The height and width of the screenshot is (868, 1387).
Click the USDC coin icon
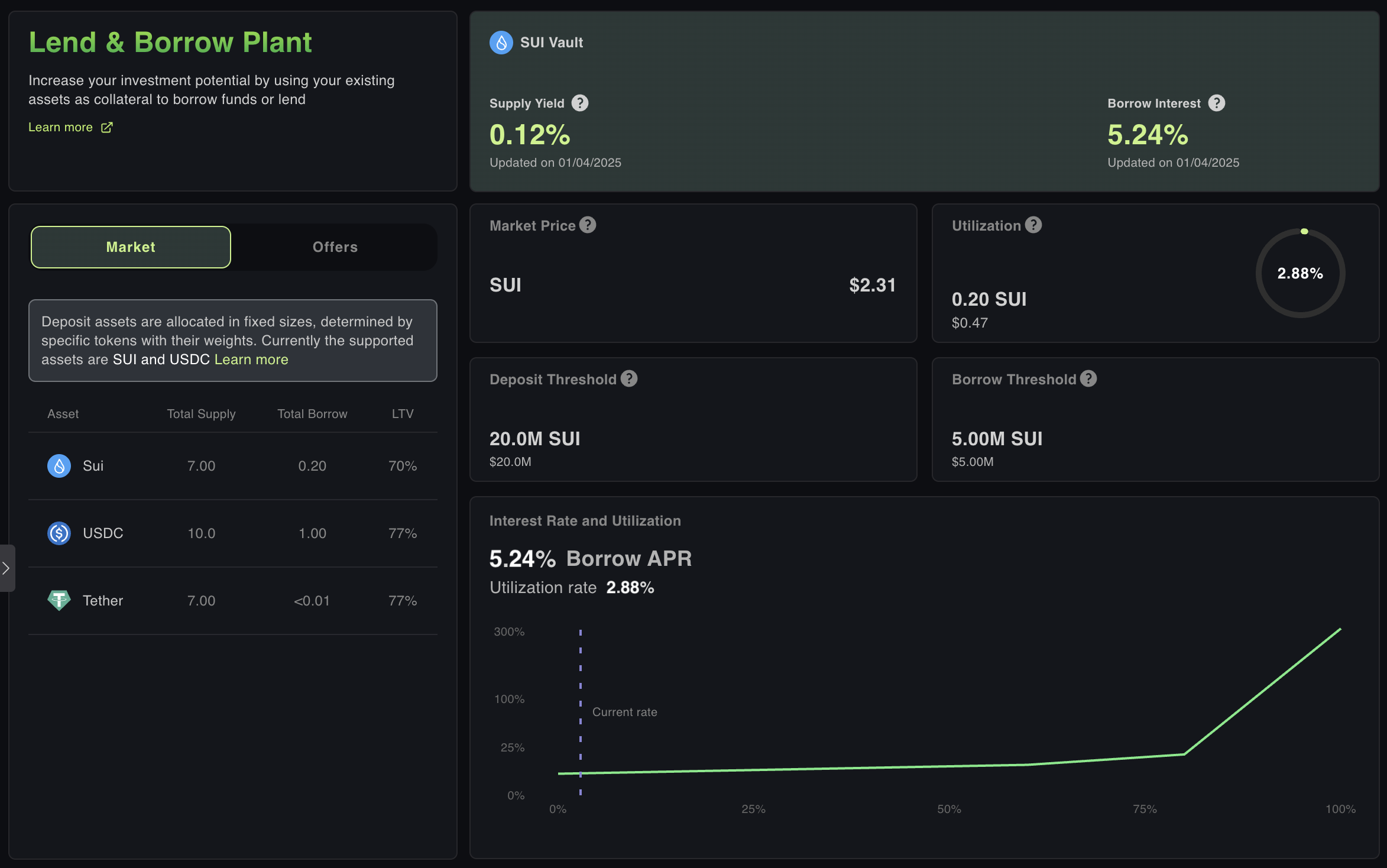coord(59,533)
